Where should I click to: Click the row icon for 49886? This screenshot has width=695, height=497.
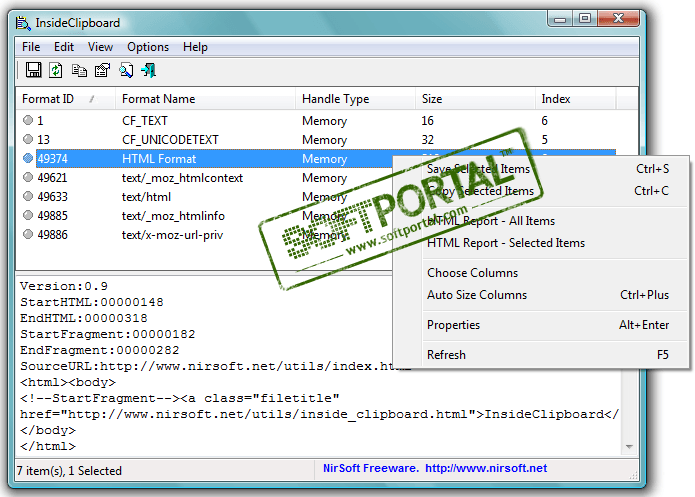coord(28,234)
